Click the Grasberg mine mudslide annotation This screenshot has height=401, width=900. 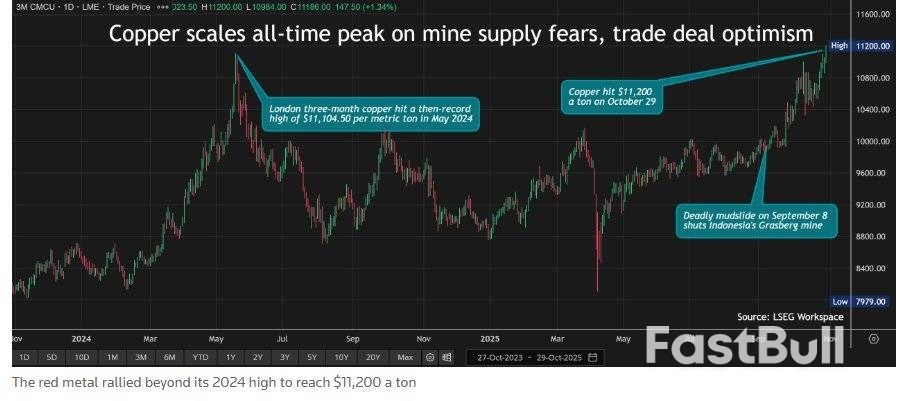point(744,220)
